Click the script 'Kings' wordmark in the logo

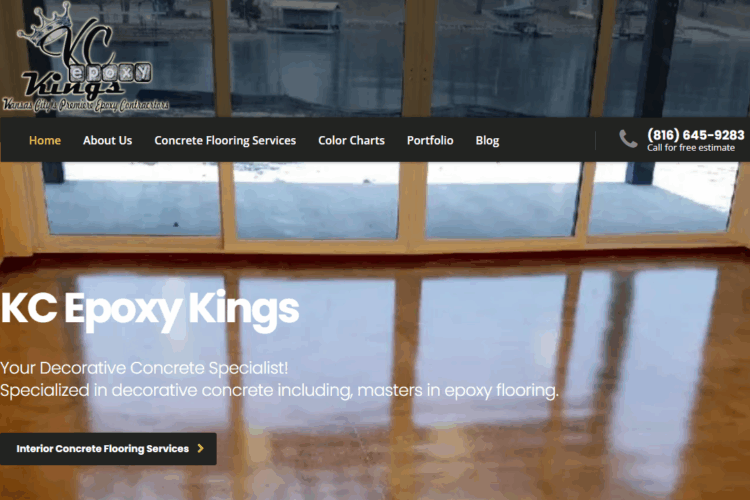point(72,85)
